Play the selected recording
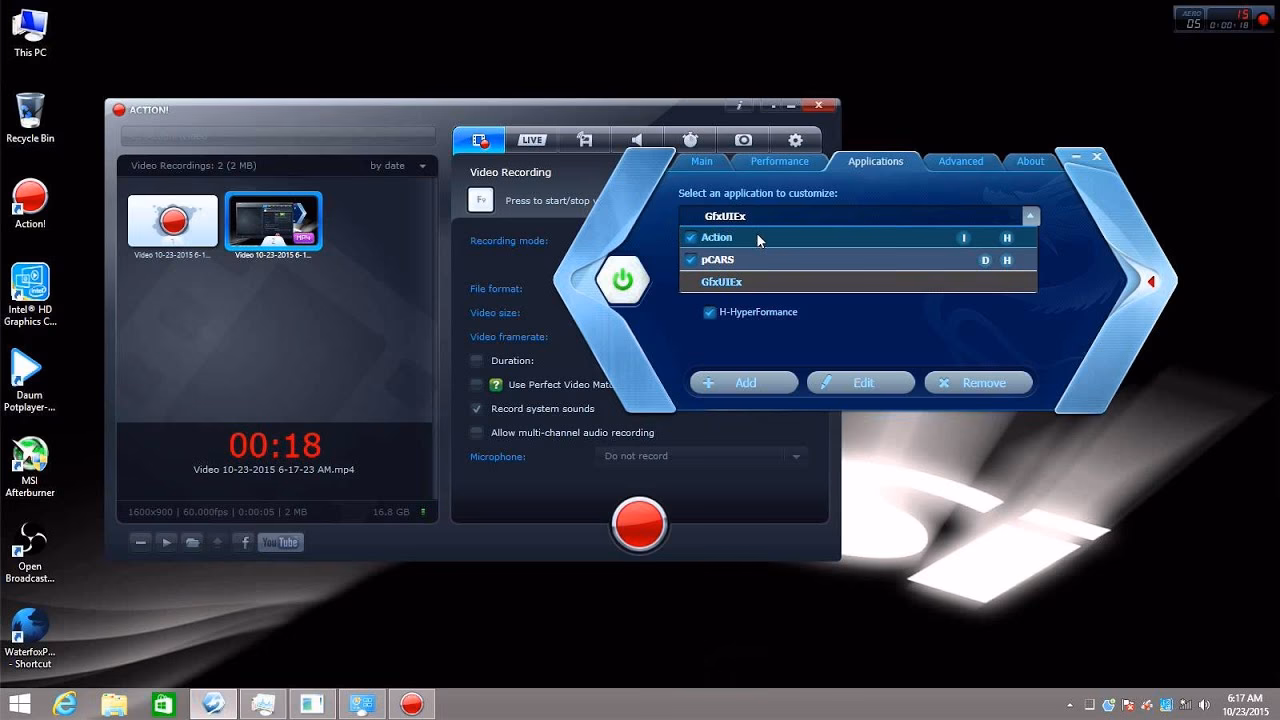1280x720 pixels. point(167,542)
